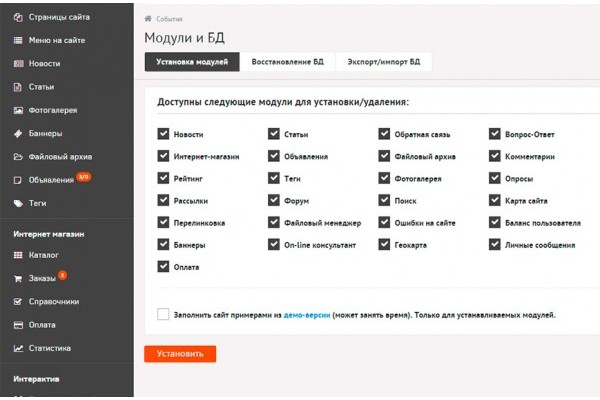Toggle the Комментарии checkbox
This screenshot has width=600, height=400.
click(x=495, y=156)
